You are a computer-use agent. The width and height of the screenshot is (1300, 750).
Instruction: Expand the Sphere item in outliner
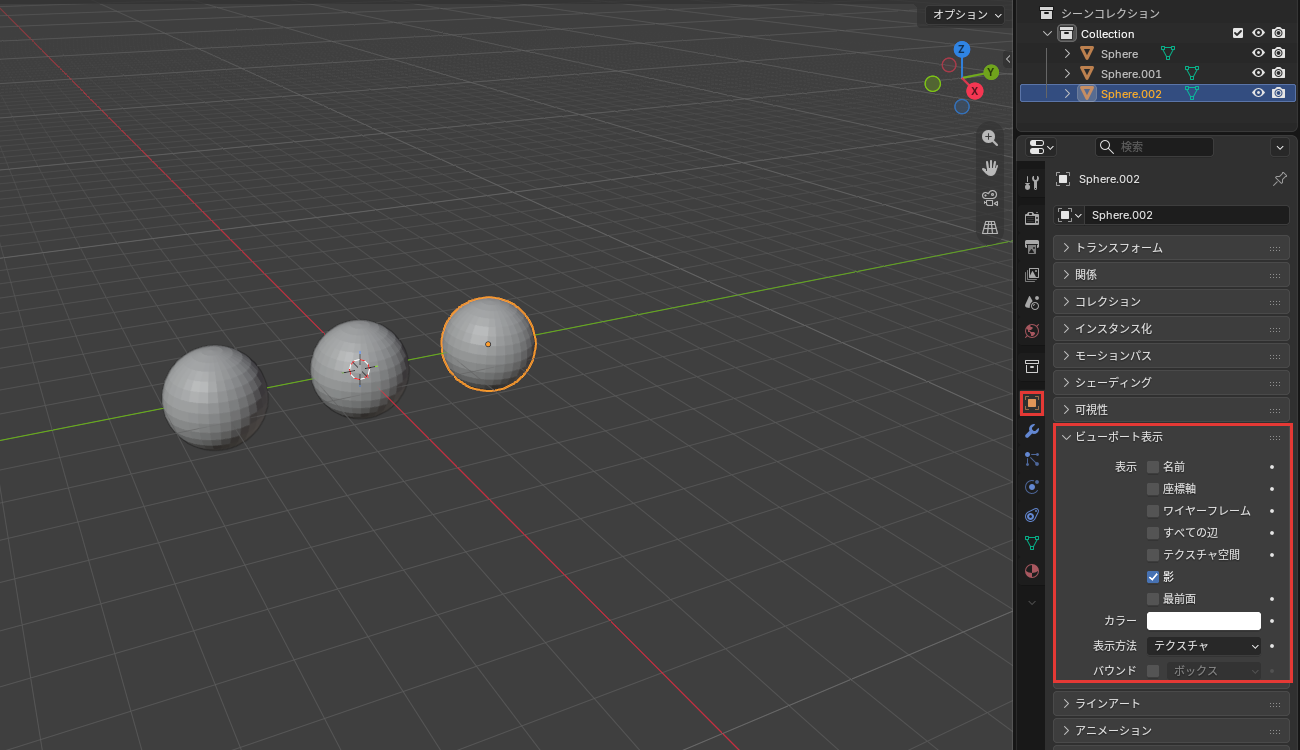click(x=1067, y=54)
